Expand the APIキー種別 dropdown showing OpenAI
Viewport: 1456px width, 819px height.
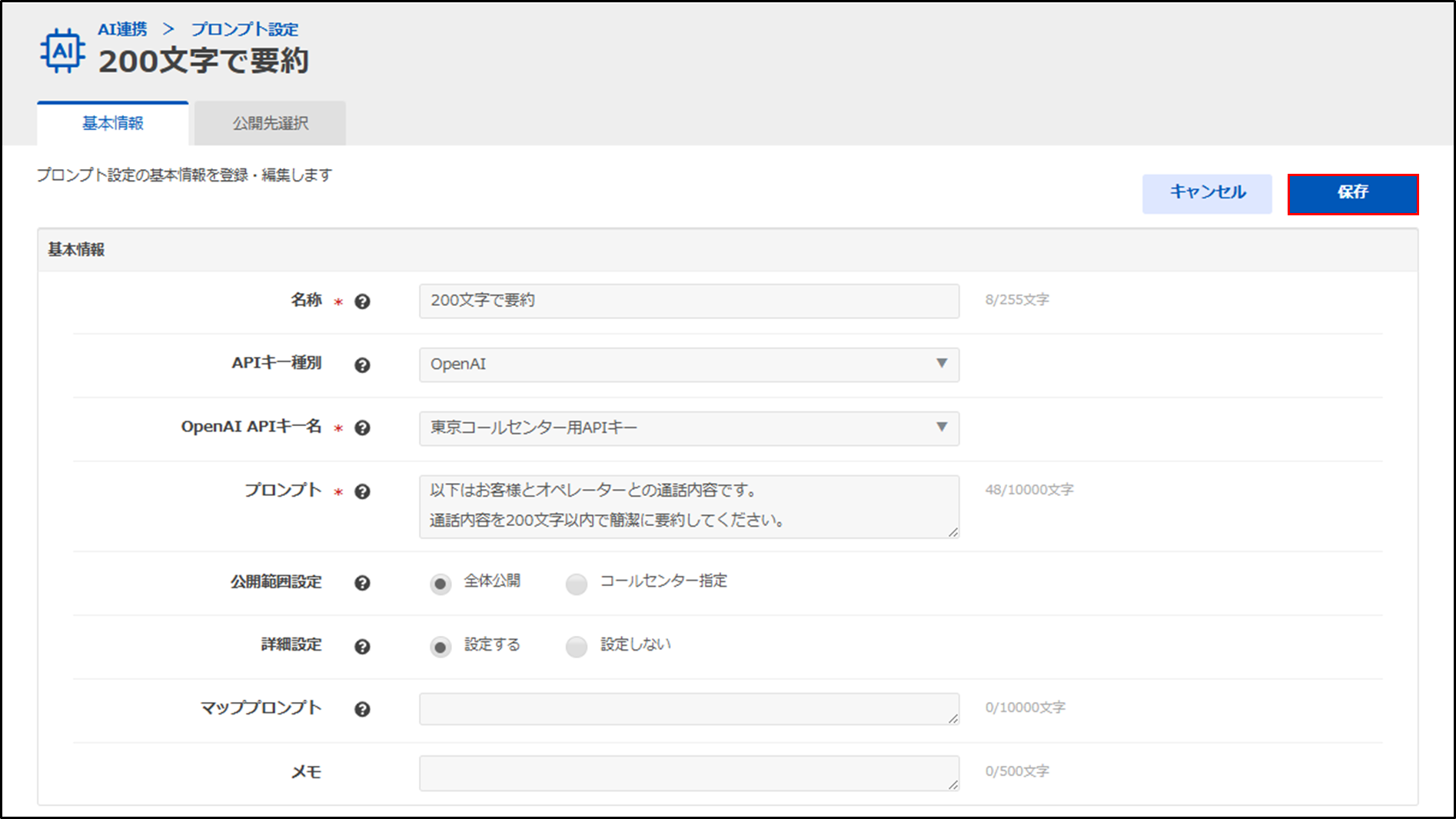(688, 365)
